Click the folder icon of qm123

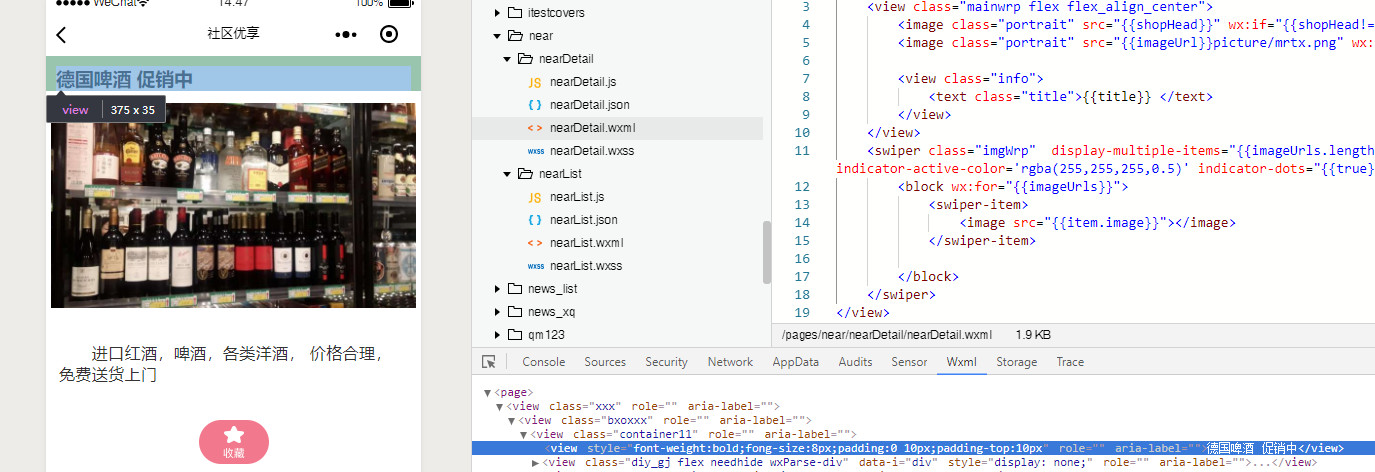pos(515,335)
